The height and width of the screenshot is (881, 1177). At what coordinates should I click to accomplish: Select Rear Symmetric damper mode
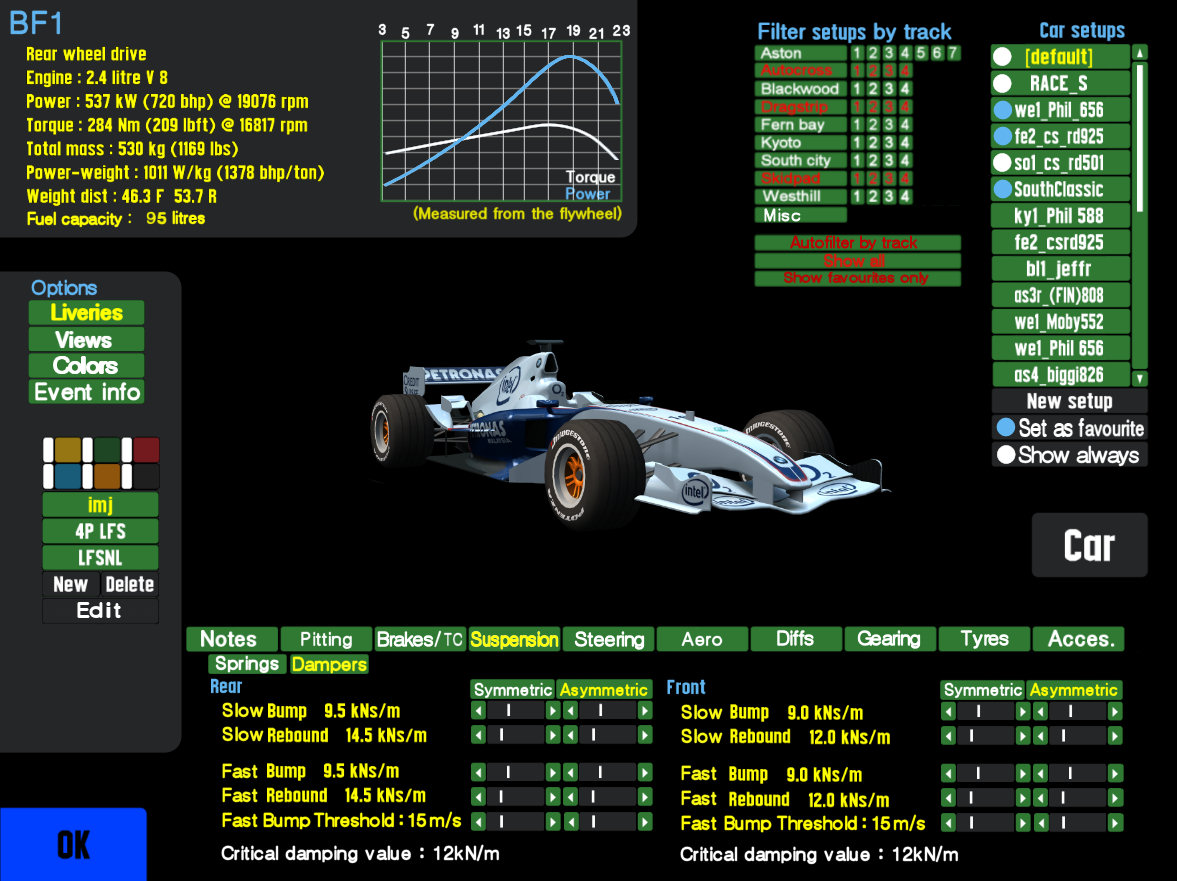pyautogui.click(x=513, y=690)
